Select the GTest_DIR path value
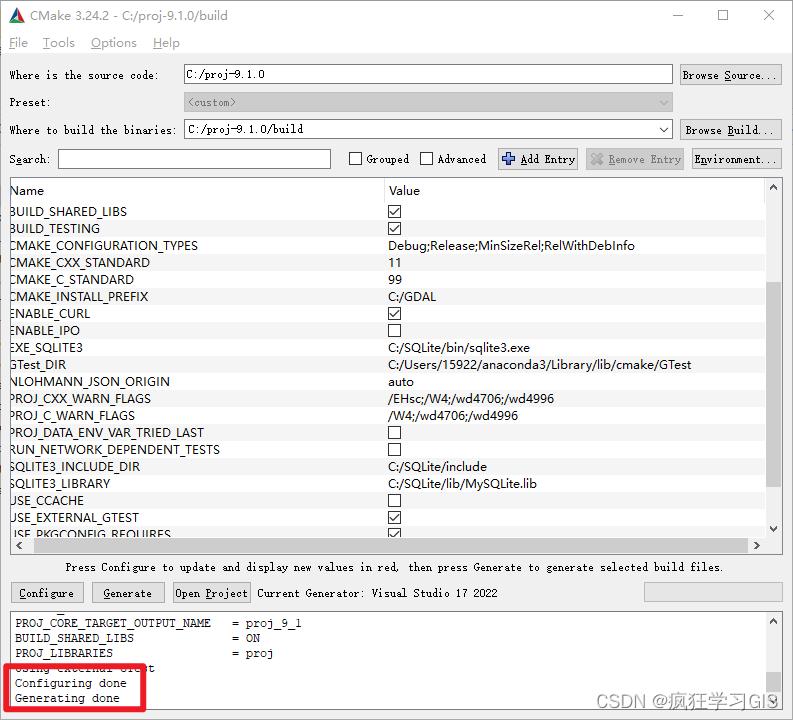The image size is (793, 720). pyautogui.click(x=539, y=365)
